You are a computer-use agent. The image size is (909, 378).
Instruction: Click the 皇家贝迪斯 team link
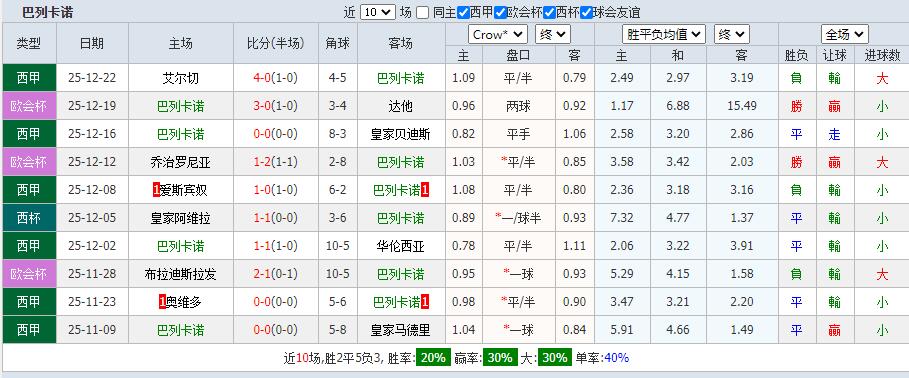[x=401, y=134]
